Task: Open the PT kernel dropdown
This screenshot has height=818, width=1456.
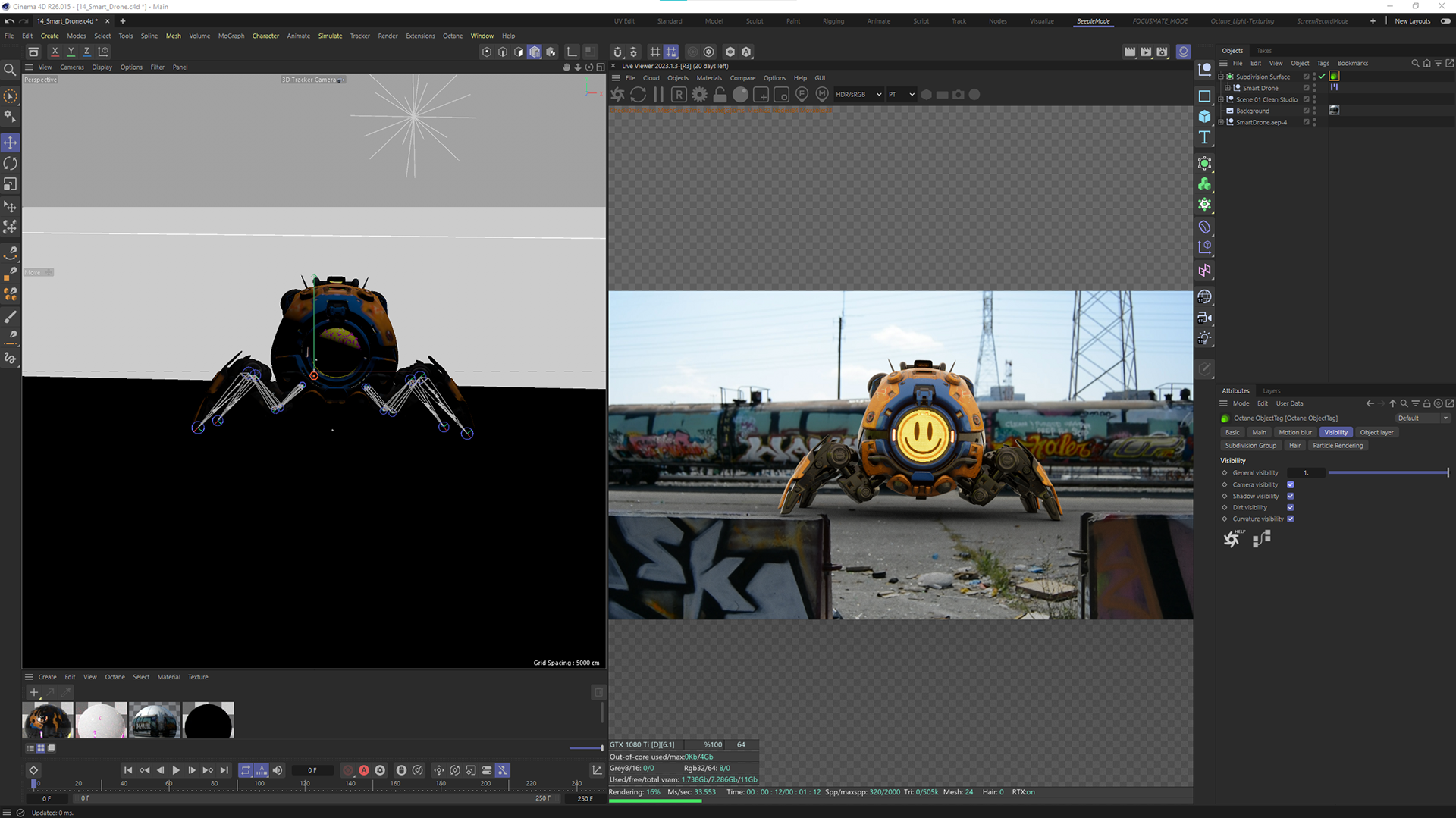Action: coord(902,95)
